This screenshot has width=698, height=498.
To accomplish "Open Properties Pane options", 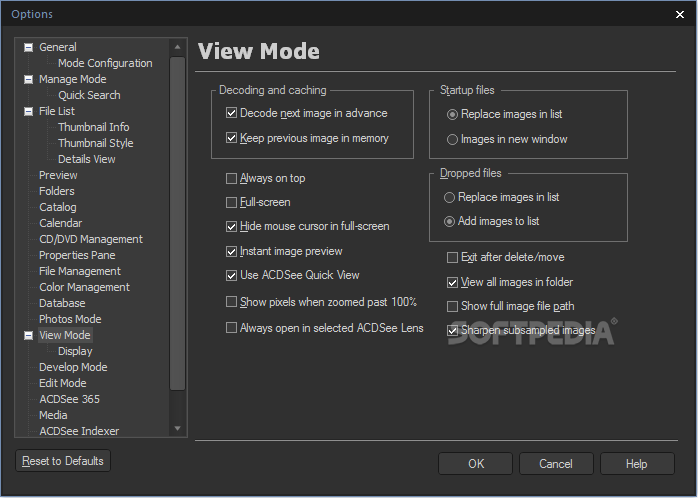I will [x=77, y=255].
